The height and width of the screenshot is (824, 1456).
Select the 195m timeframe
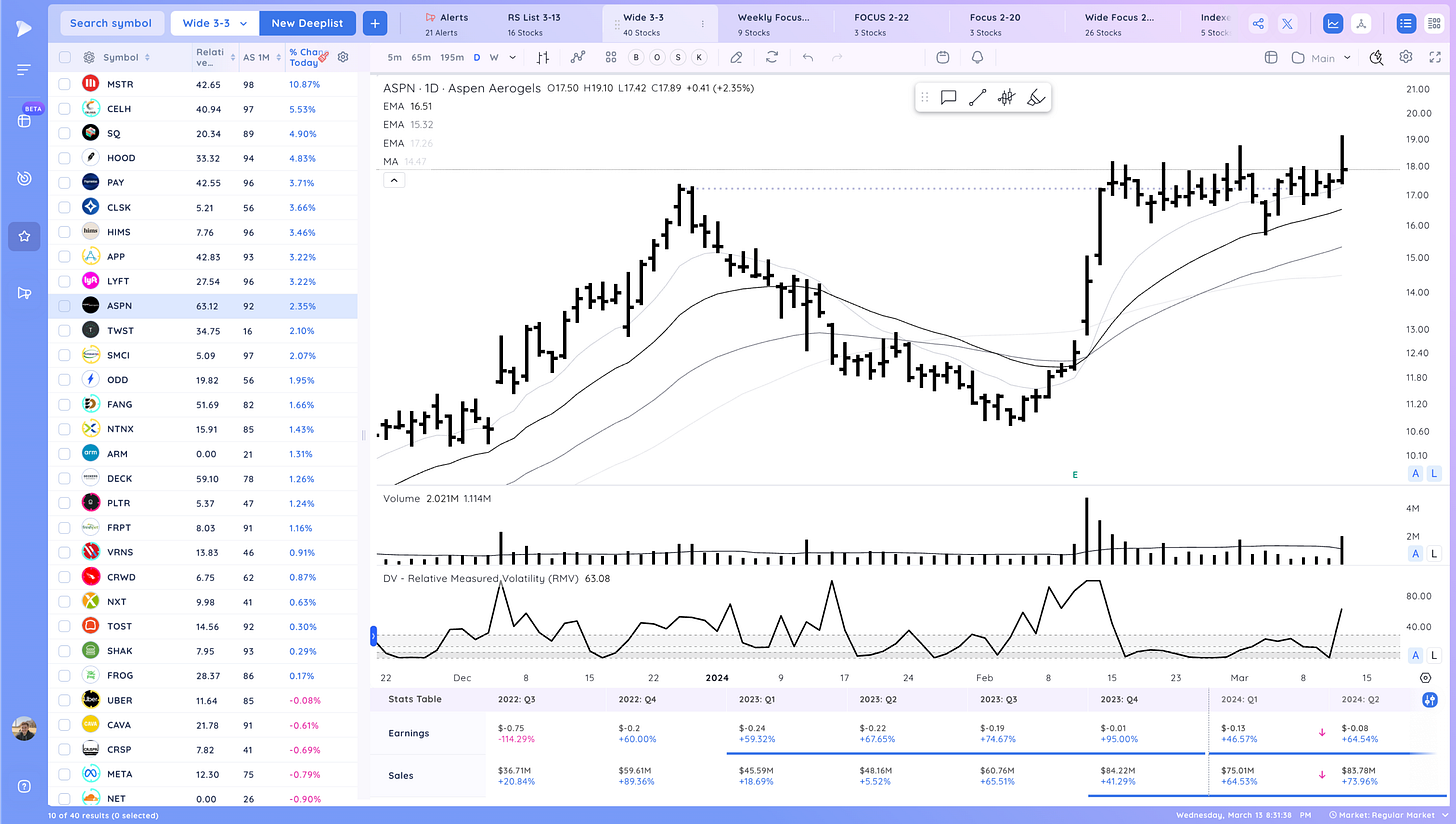452,57
